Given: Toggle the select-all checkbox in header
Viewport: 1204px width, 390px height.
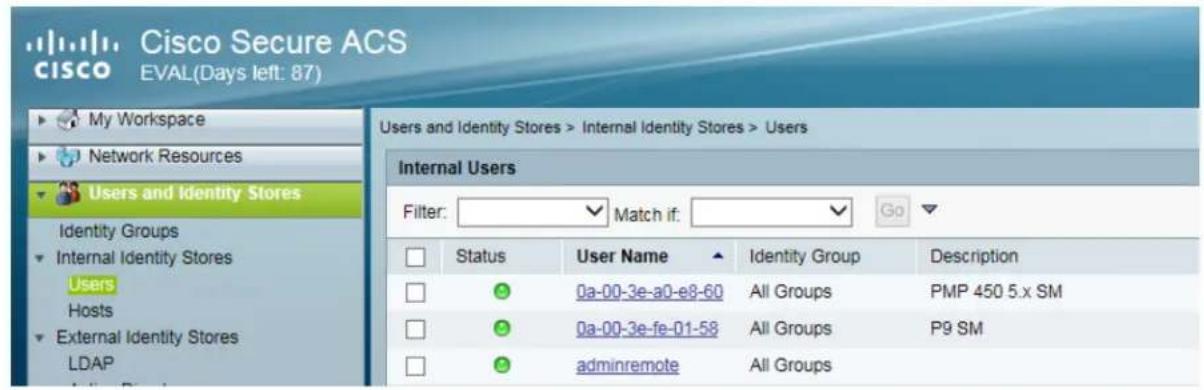Looking at the screenshot, I should [416, 257].
